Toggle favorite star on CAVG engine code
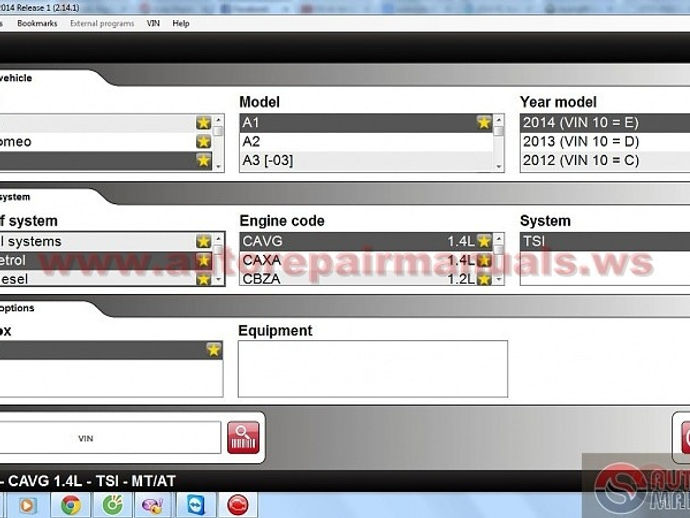 (x=484, y=241)
